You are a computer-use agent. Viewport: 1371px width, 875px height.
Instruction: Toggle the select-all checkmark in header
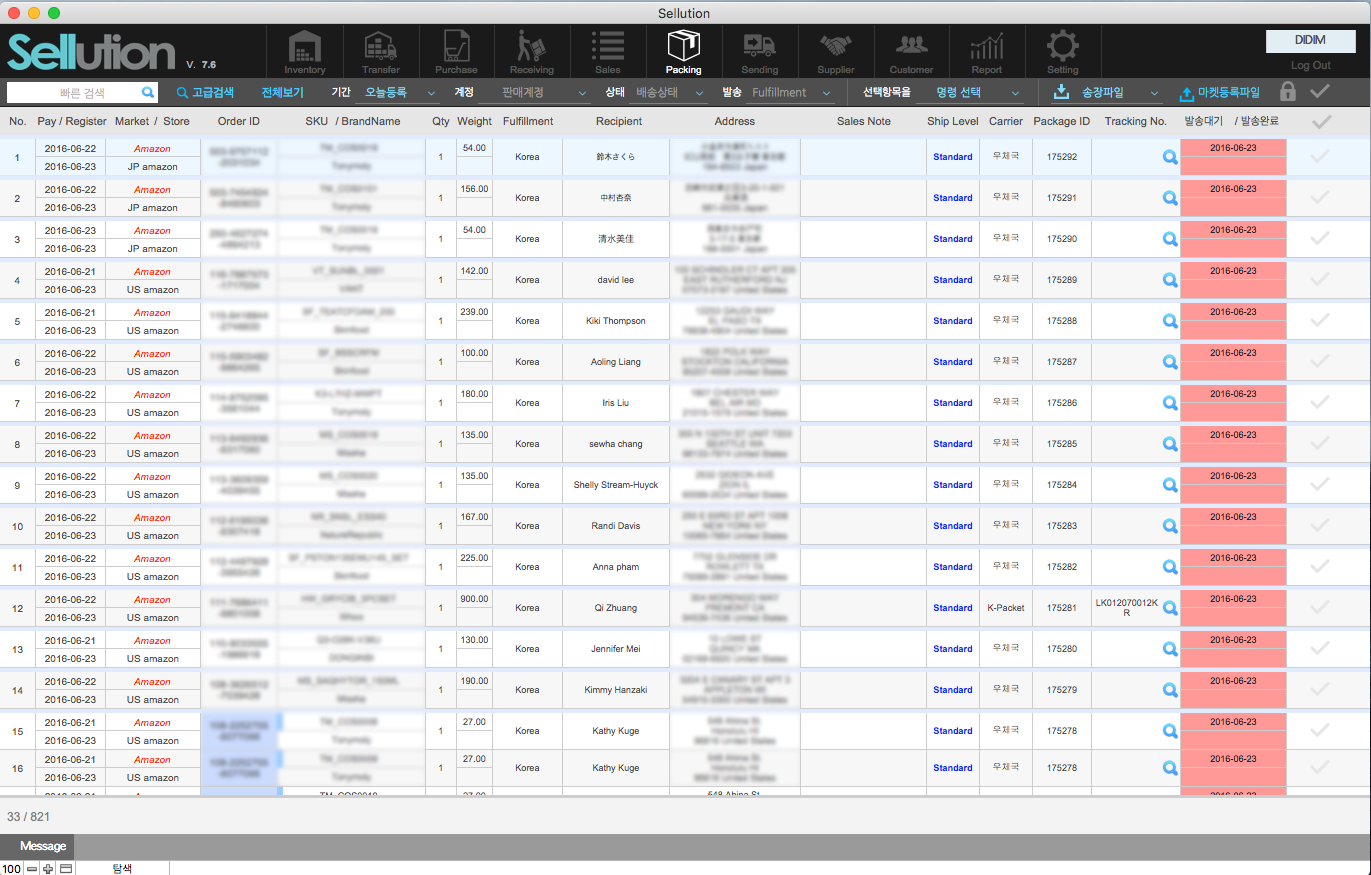[1321, 121]
